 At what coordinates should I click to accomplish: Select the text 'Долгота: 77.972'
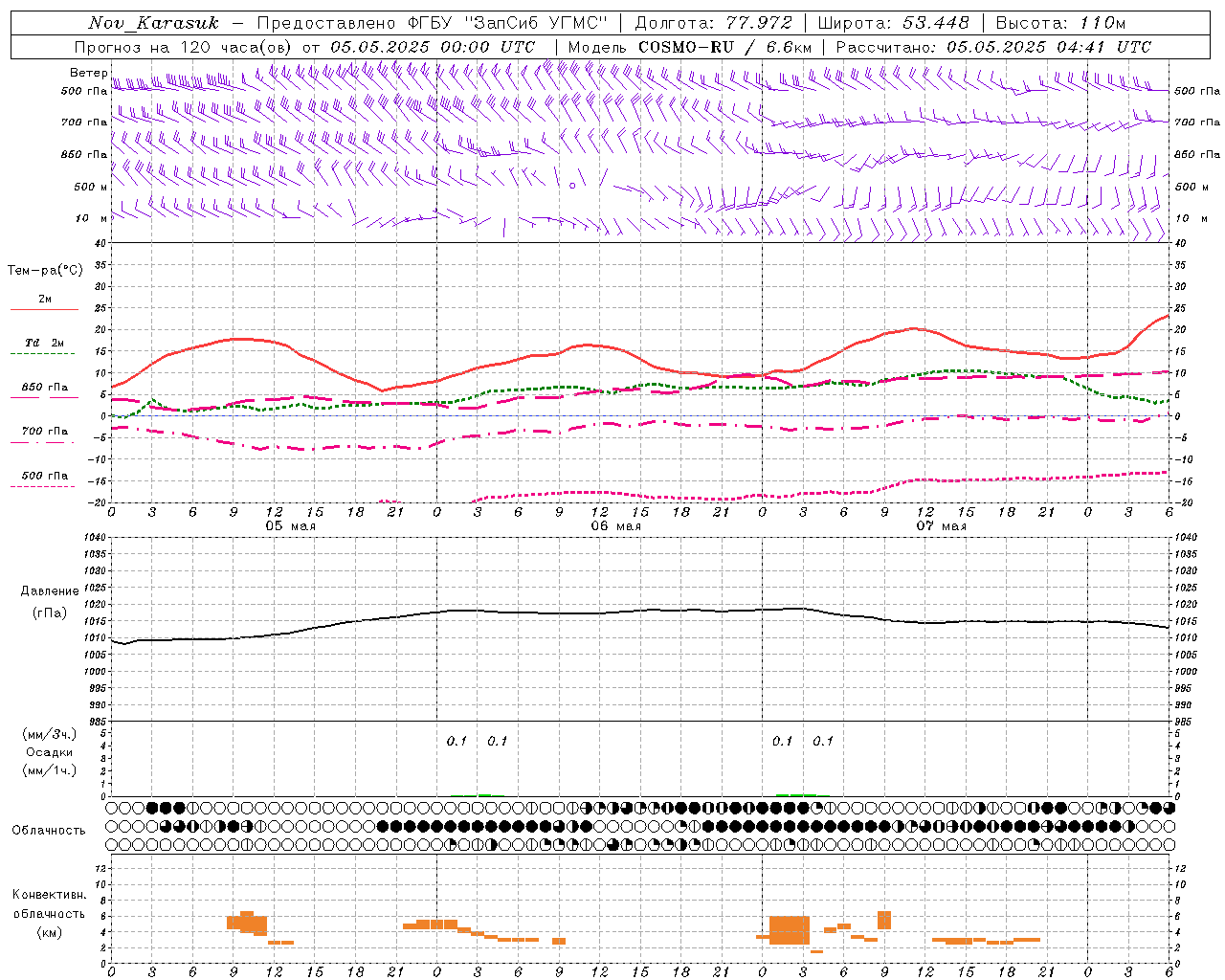[714, 23]
